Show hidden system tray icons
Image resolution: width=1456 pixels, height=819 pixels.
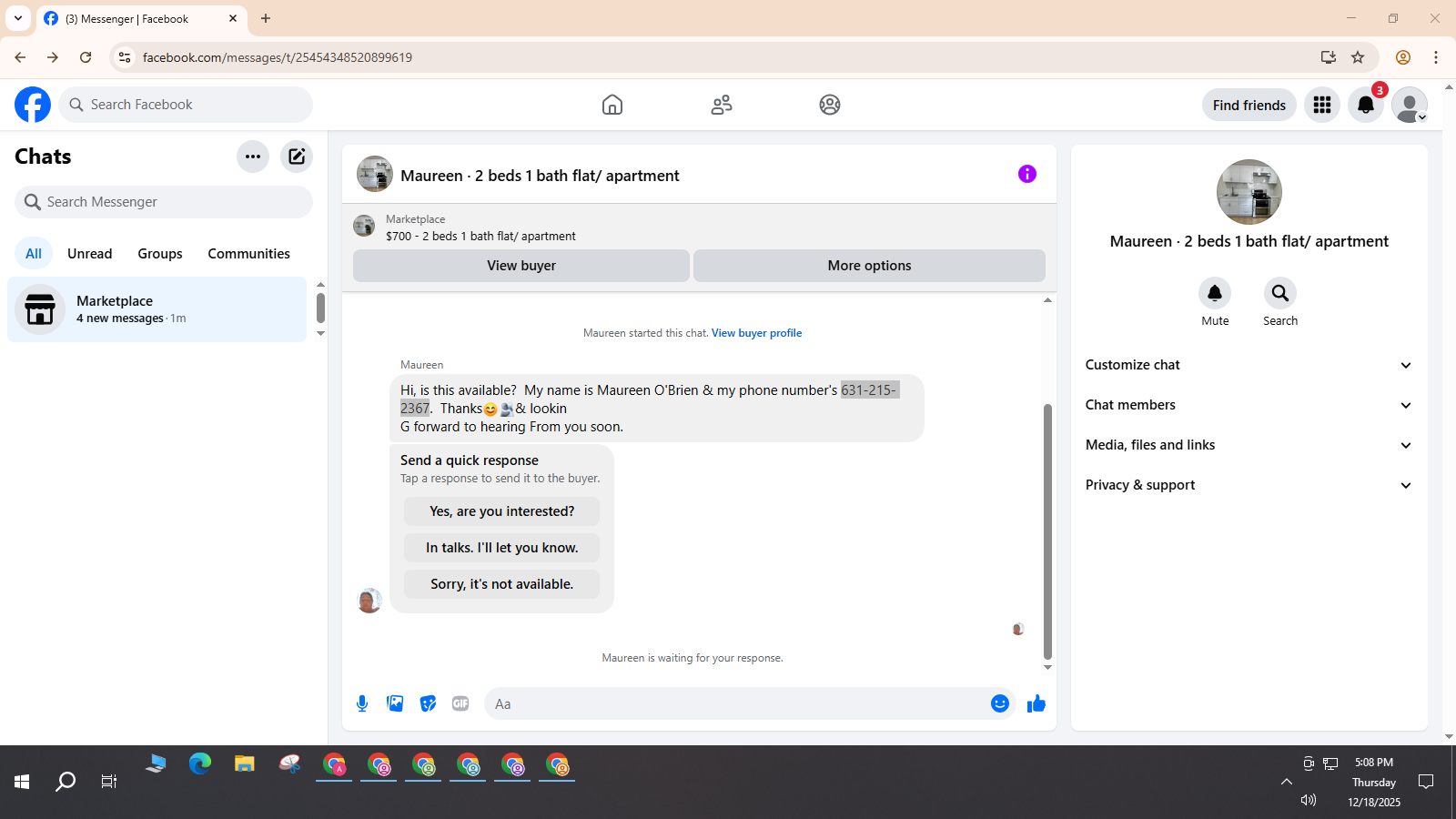tap(1286, 782)
